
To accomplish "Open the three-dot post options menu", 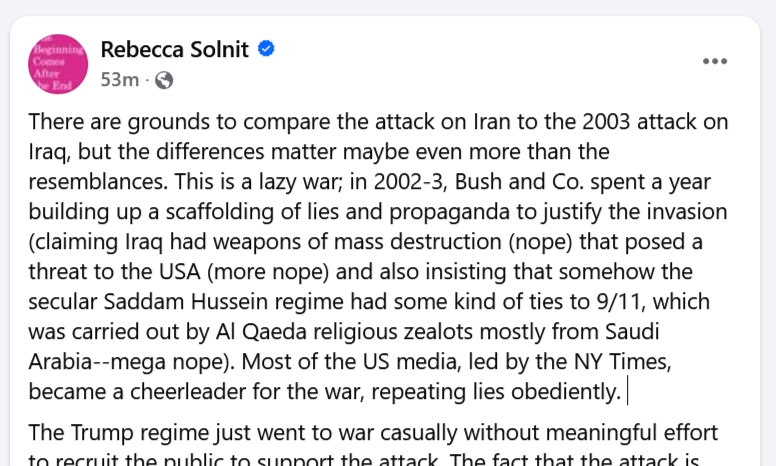I will coord(715,61).
